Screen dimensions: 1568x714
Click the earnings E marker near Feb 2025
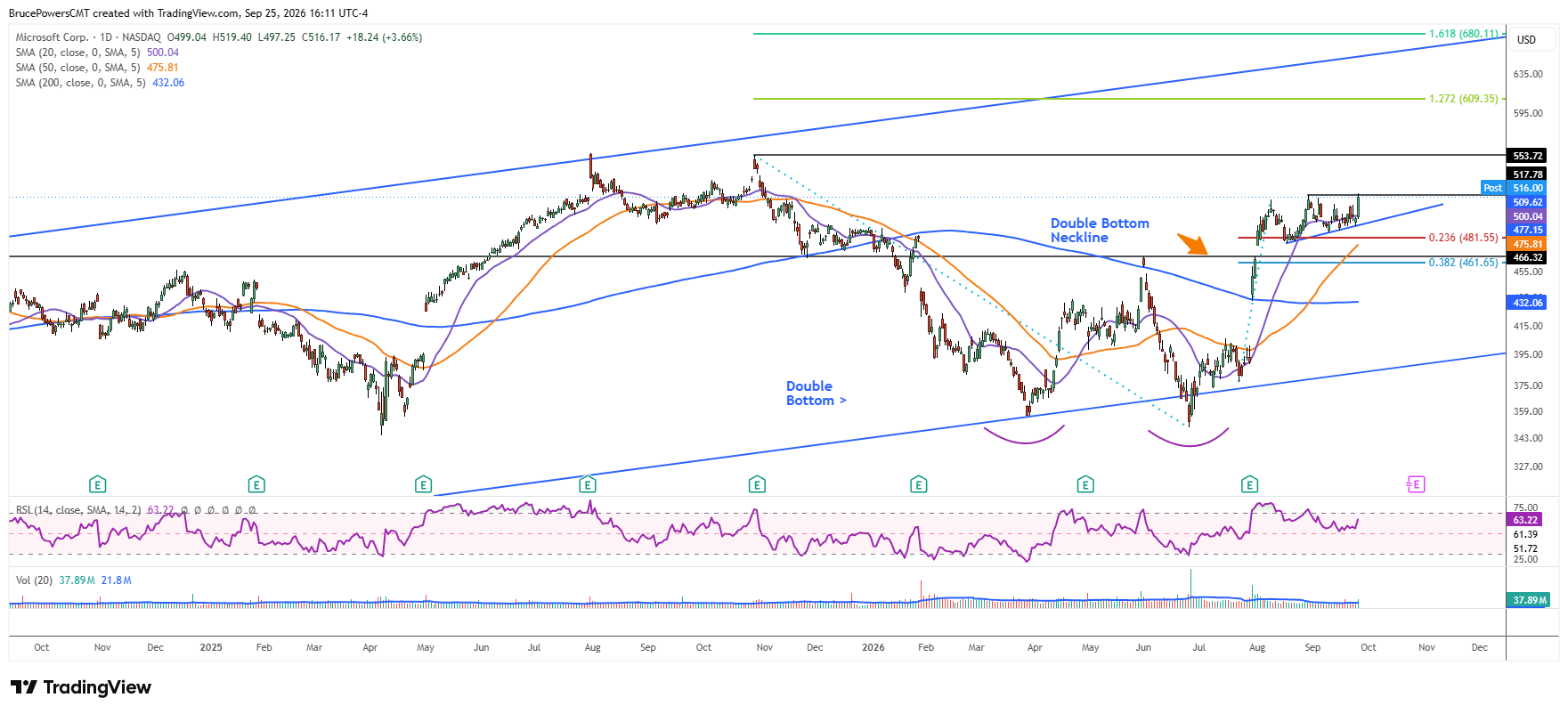pos(256,484)
